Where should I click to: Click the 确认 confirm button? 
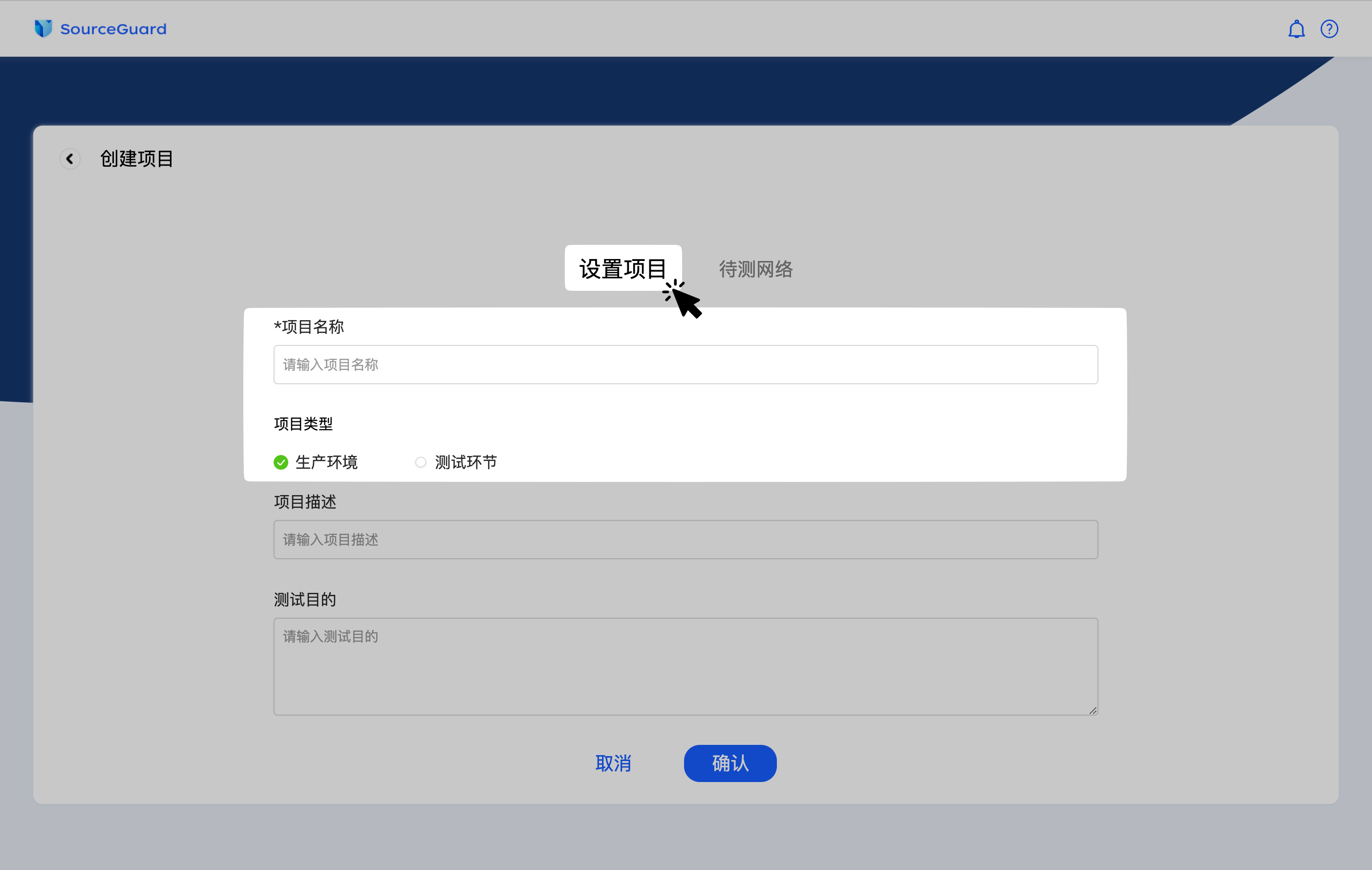tap(730, 763)
